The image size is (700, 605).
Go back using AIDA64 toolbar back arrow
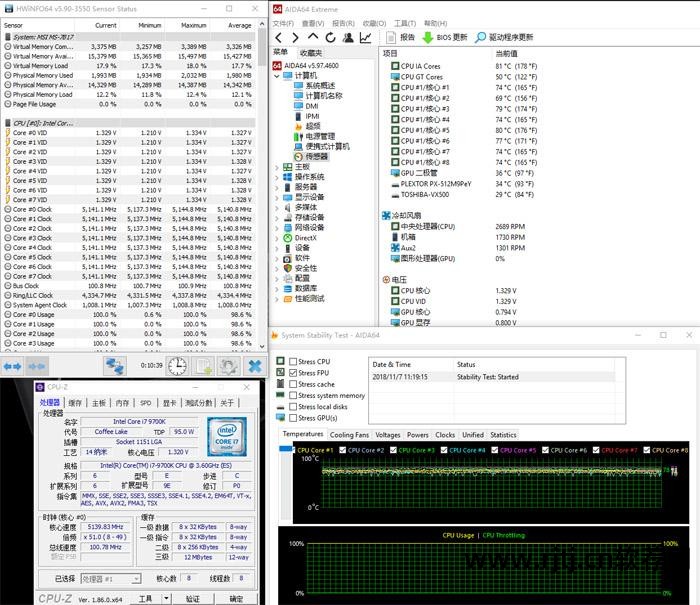pos(279,38)
